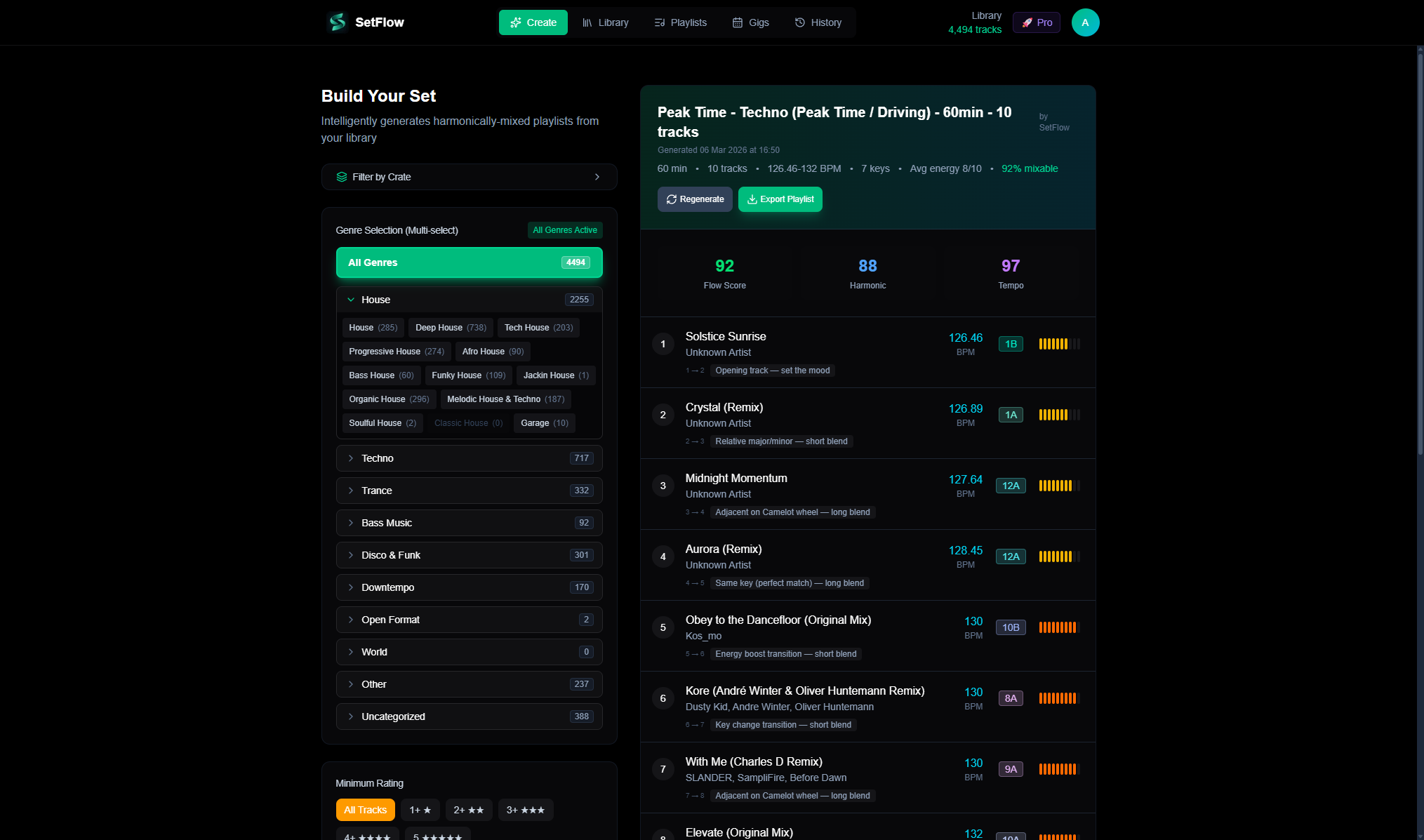
Task: Open the History navigation menu item
Action: coord(818,22)
